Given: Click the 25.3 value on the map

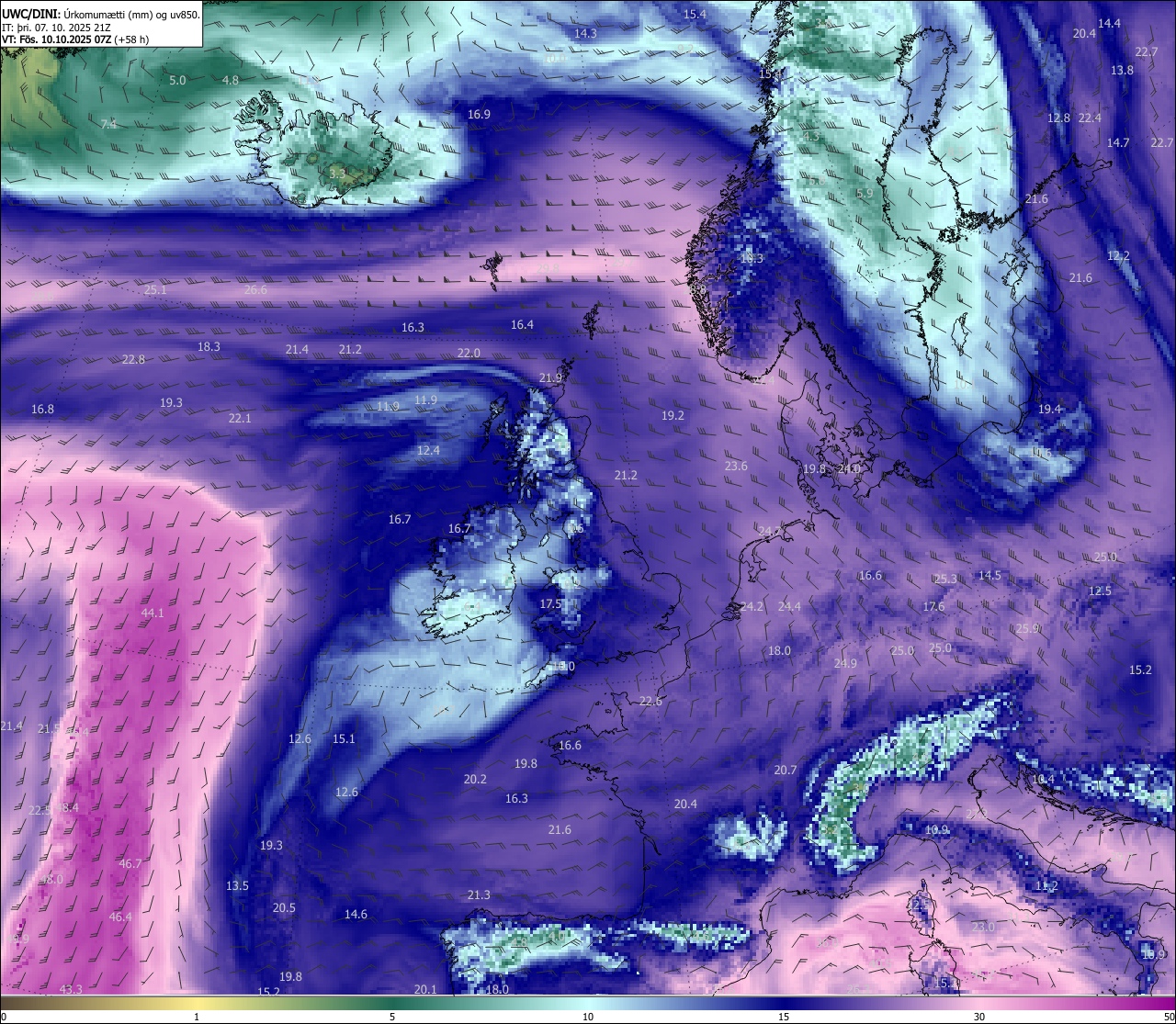Looking at the screenshot, I should tap(945, 579).
